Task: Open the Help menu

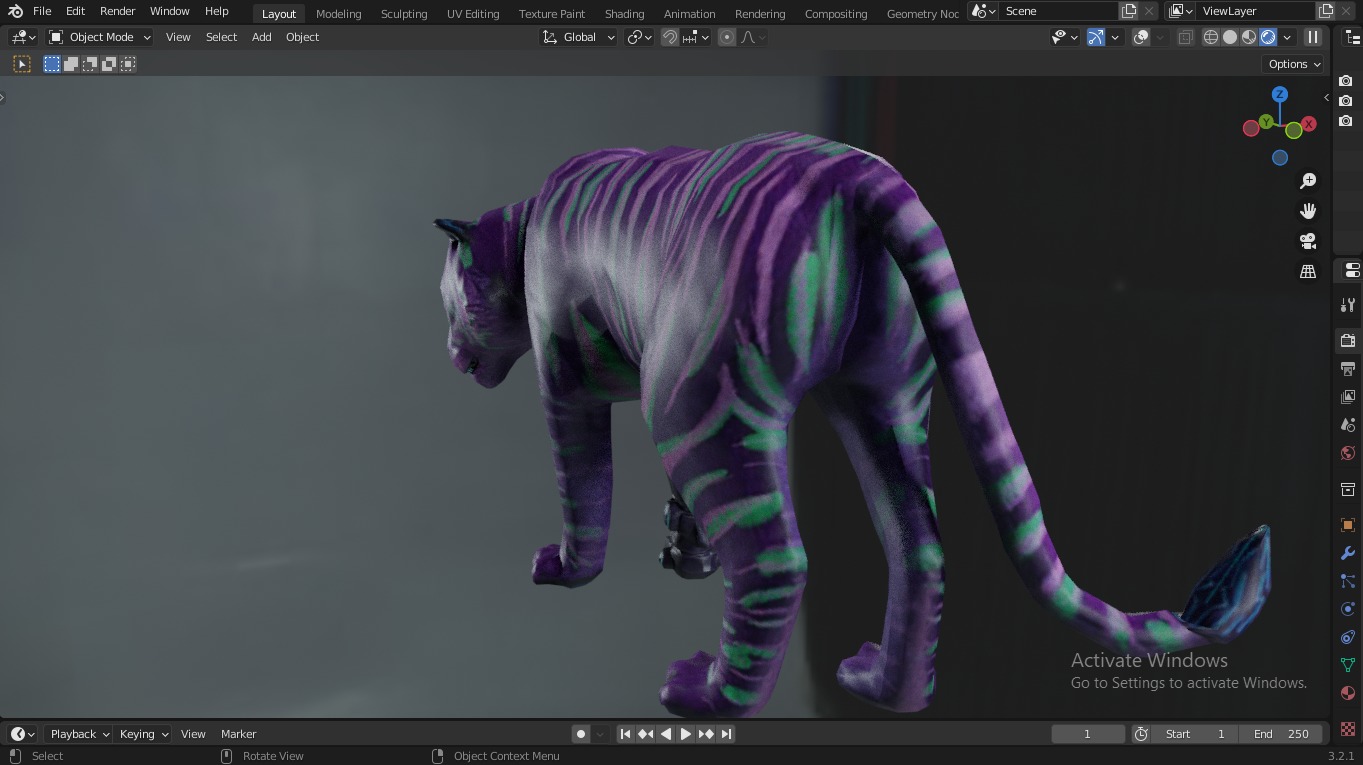Action: point(216,11)
